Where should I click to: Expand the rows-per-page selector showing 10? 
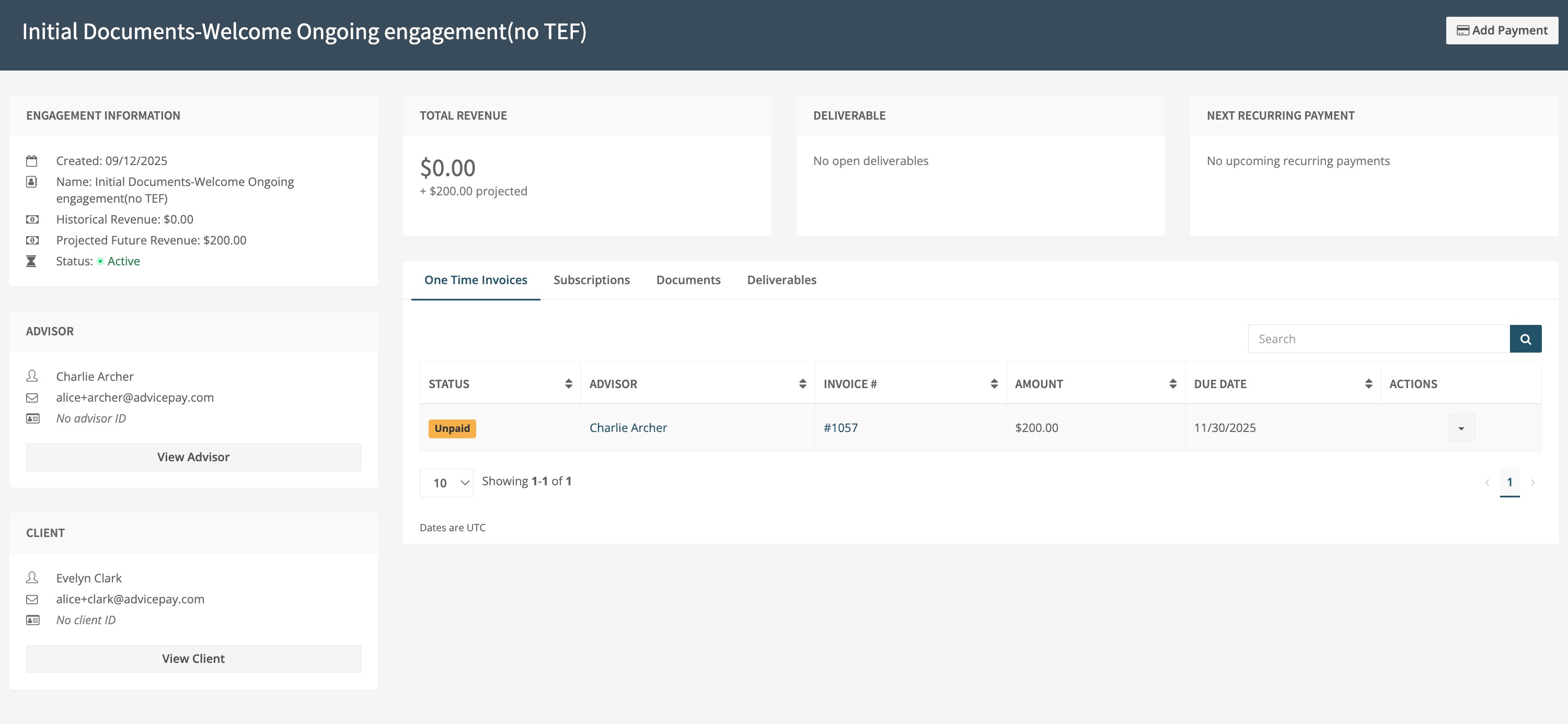446,483
